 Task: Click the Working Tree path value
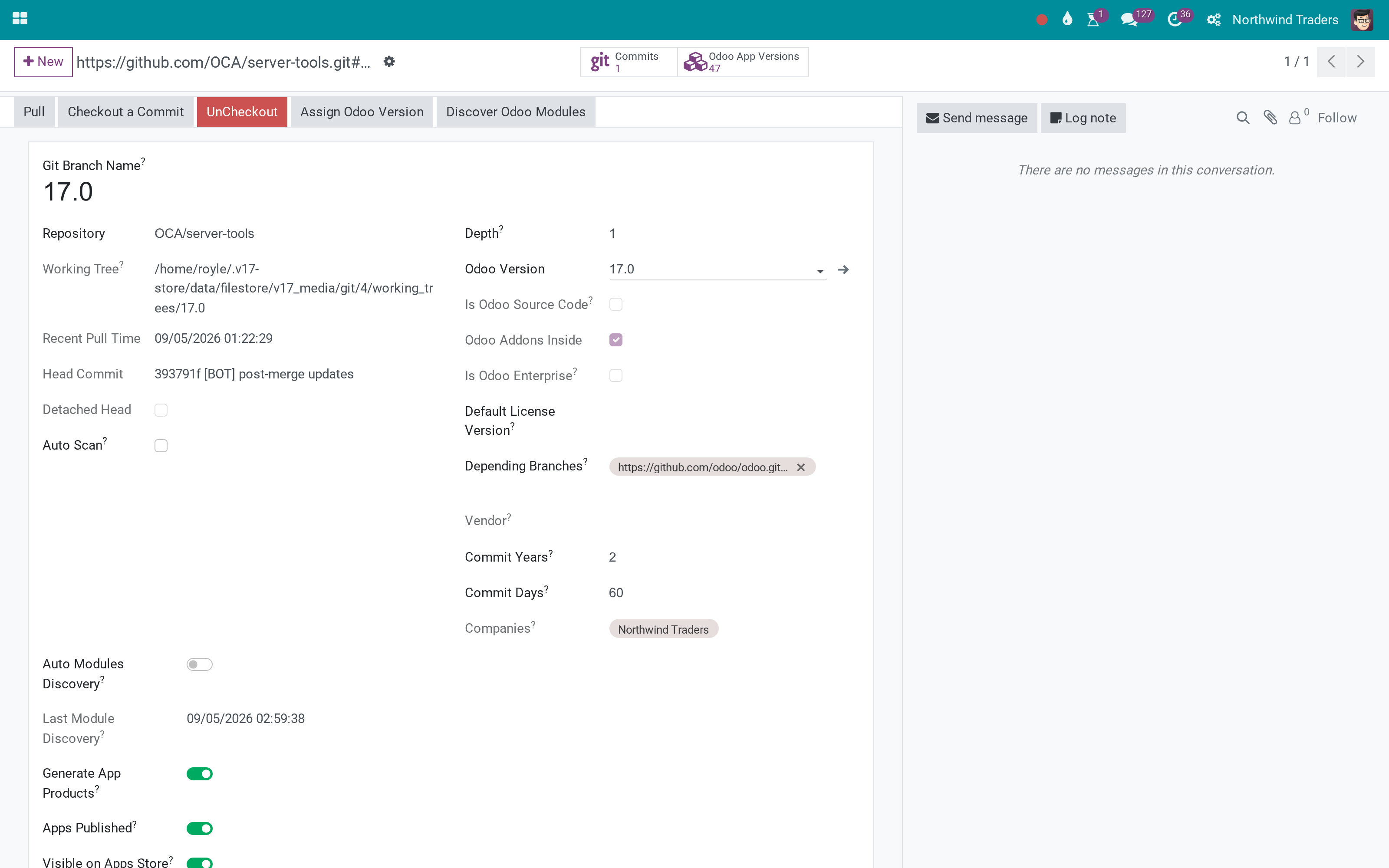[x=294, y=288]
